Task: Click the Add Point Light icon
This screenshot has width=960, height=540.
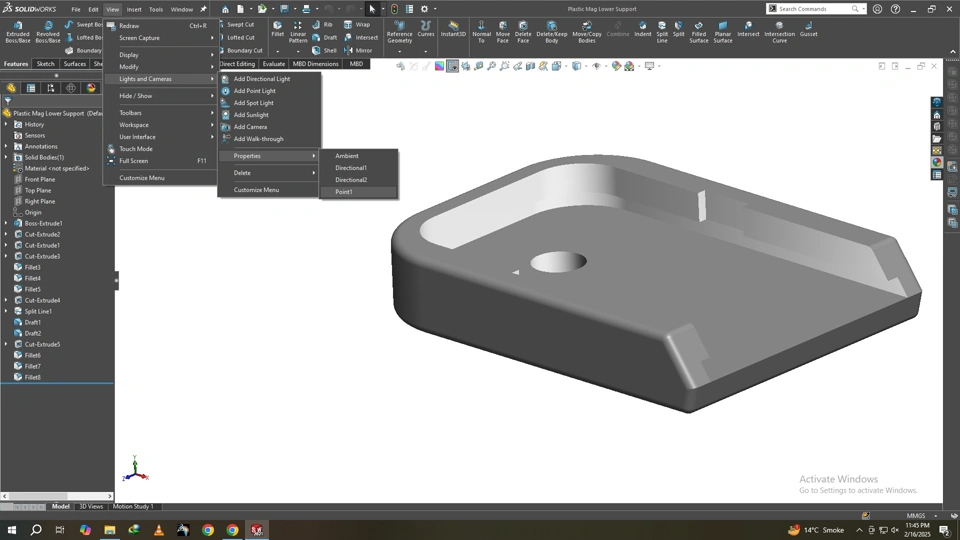Action: (226, 91)
